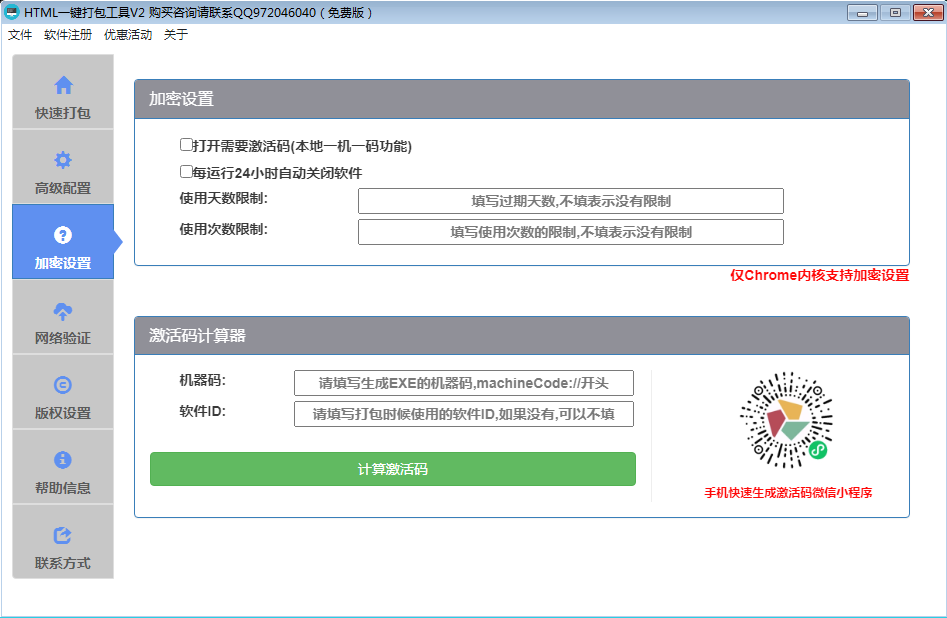Click the copyright 版权设置 icon

point(63,385)
